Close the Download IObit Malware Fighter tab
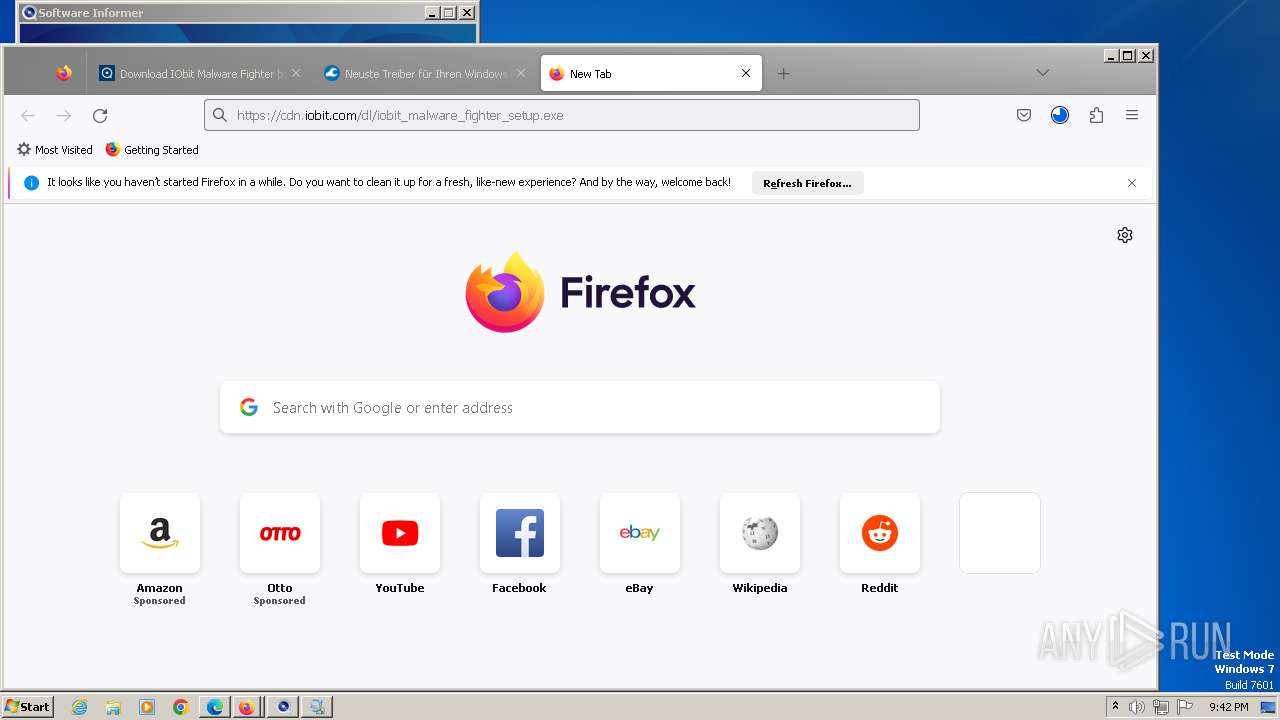The width and height of the screenshot is (1280, 720). (x=296, y=73)
